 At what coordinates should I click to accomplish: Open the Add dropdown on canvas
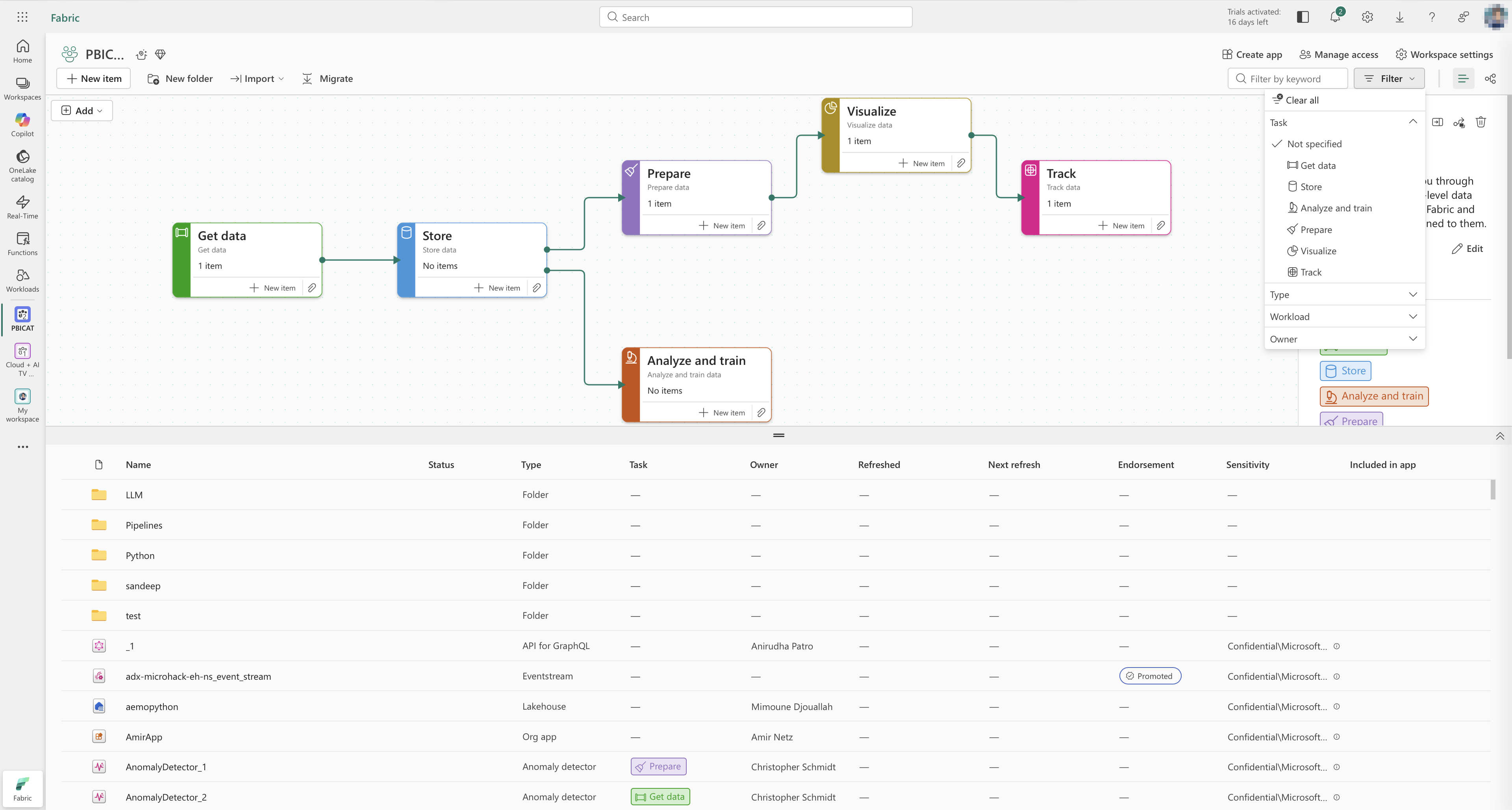pos(82,111)
